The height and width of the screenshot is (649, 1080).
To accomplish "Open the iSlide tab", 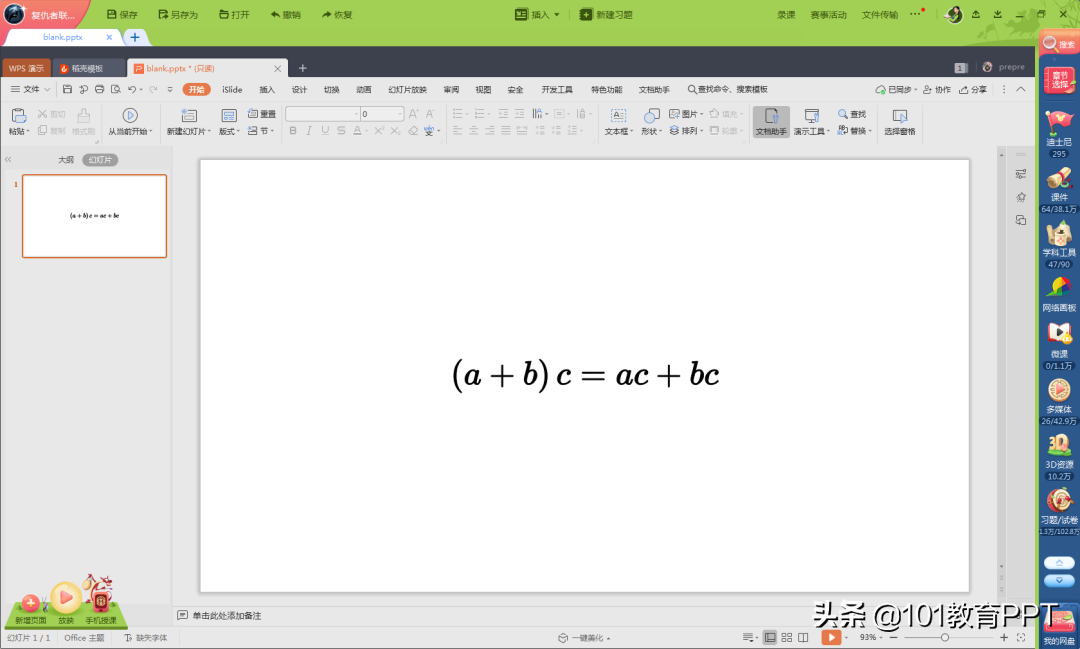I will pos(232,90).
